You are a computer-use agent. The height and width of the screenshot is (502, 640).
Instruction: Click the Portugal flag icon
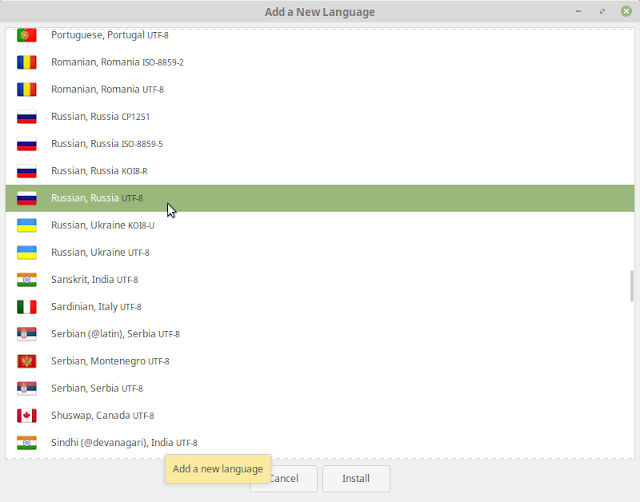27,35
